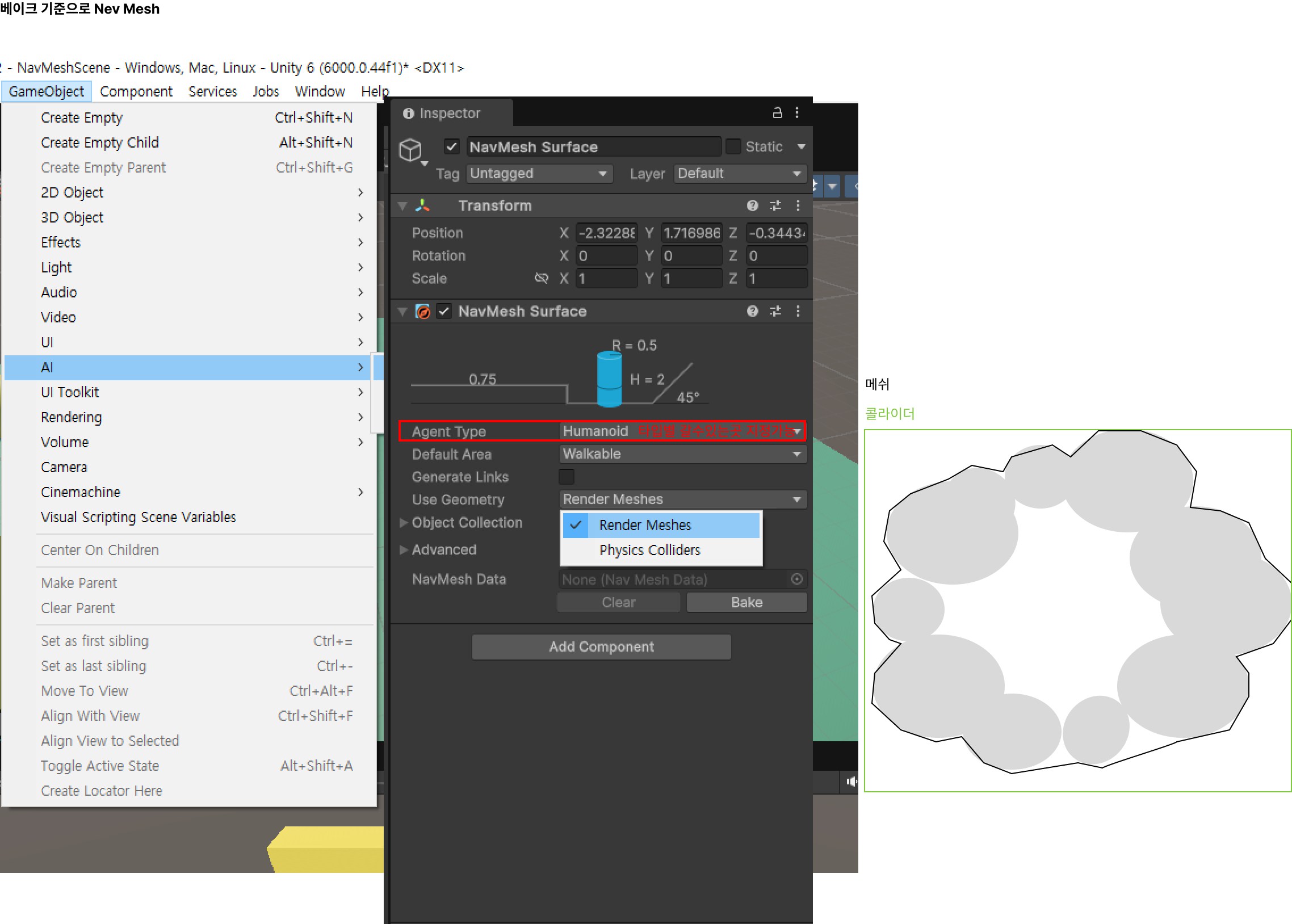Open the Tag dropdown showing Untagged
This screenshot has width=1292, height=924.
pyautogui.click(x=538, y=174)
